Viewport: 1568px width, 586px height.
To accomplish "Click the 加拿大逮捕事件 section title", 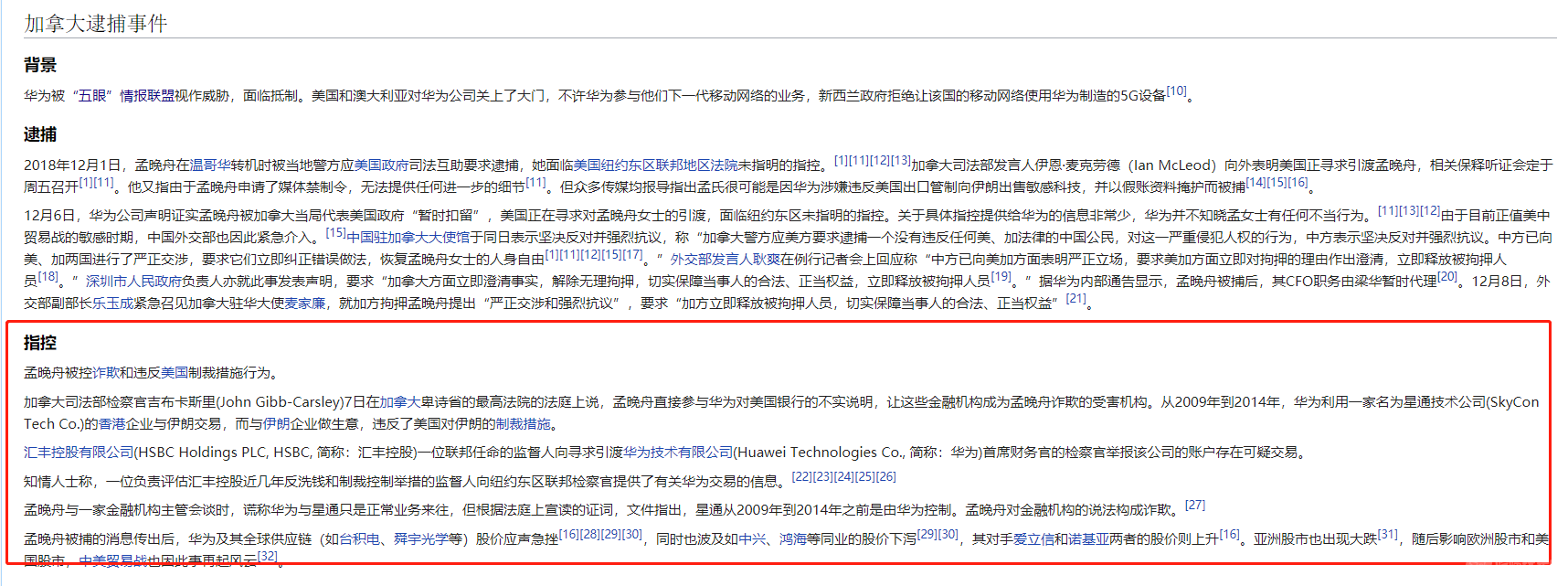I will click(x=96, y=23).
